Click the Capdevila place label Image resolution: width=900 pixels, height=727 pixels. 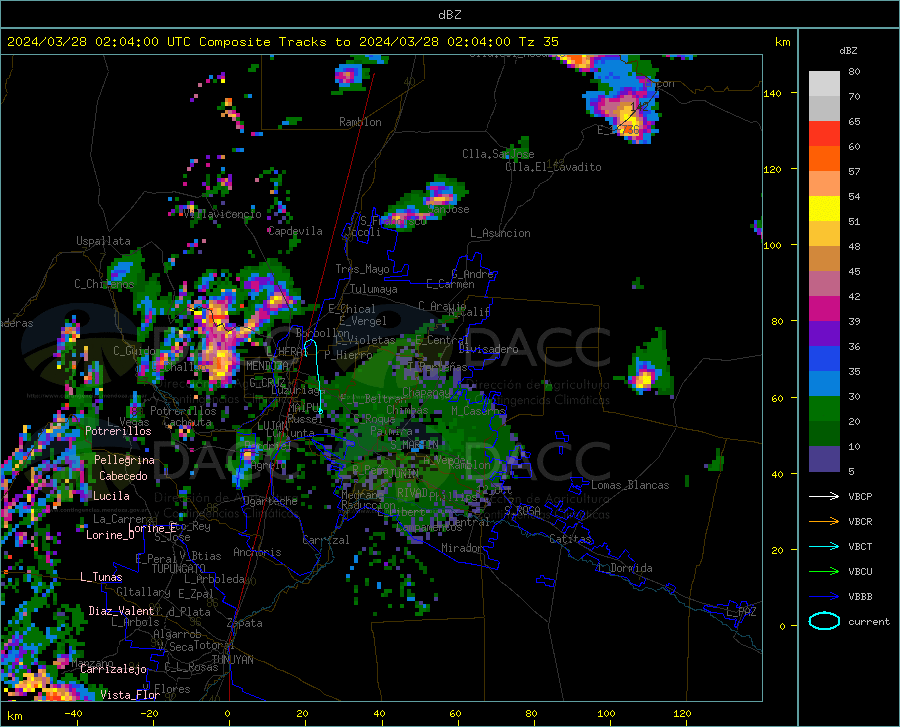[x=295, y=231]
